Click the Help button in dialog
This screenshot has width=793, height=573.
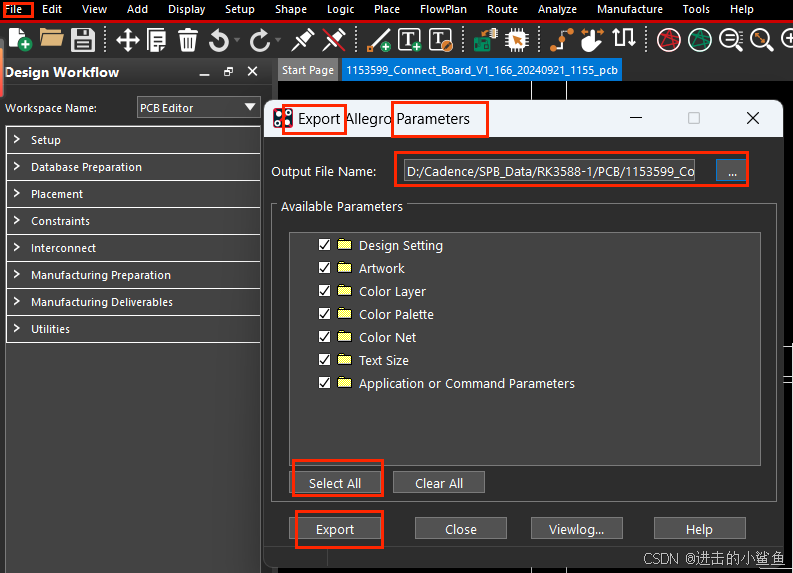699,529
